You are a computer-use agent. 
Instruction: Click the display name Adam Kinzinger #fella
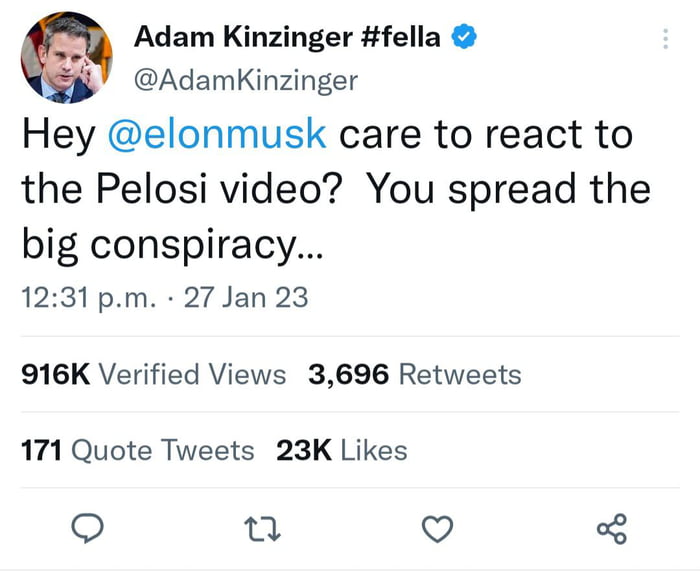pos(287,39)
